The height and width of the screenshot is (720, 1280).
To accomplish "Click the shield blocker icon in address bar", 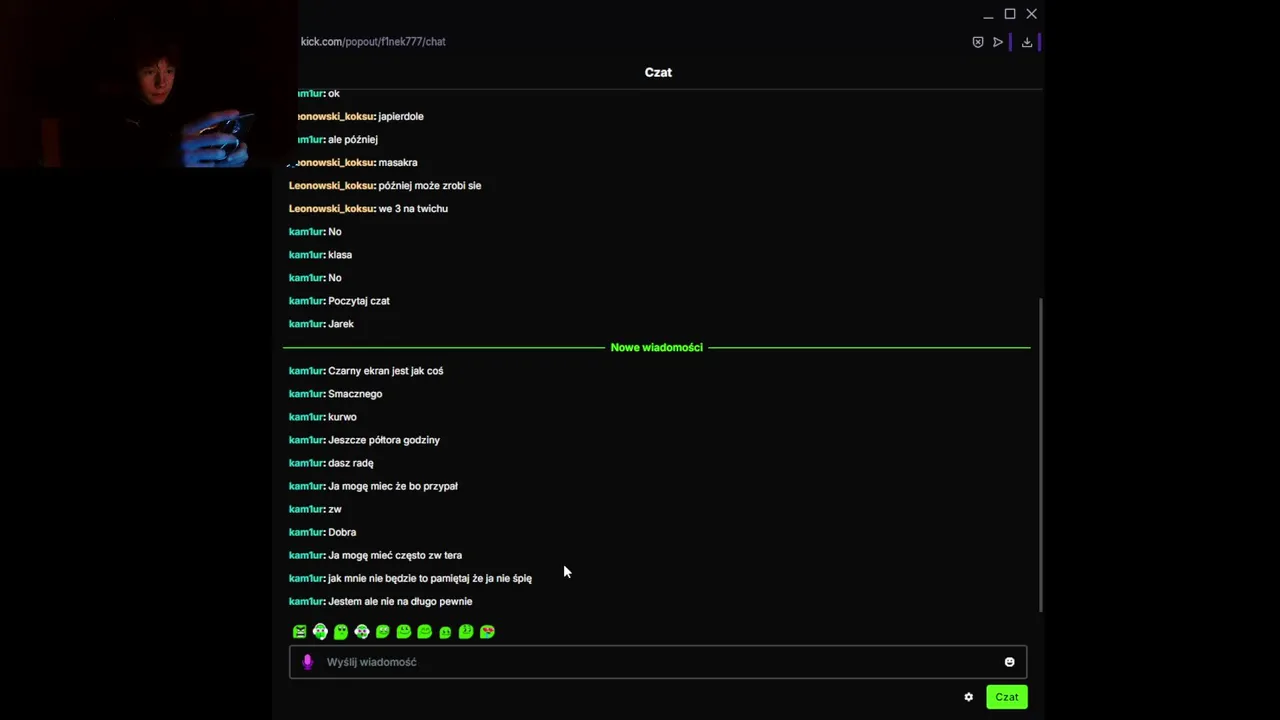I will [978, 42].
